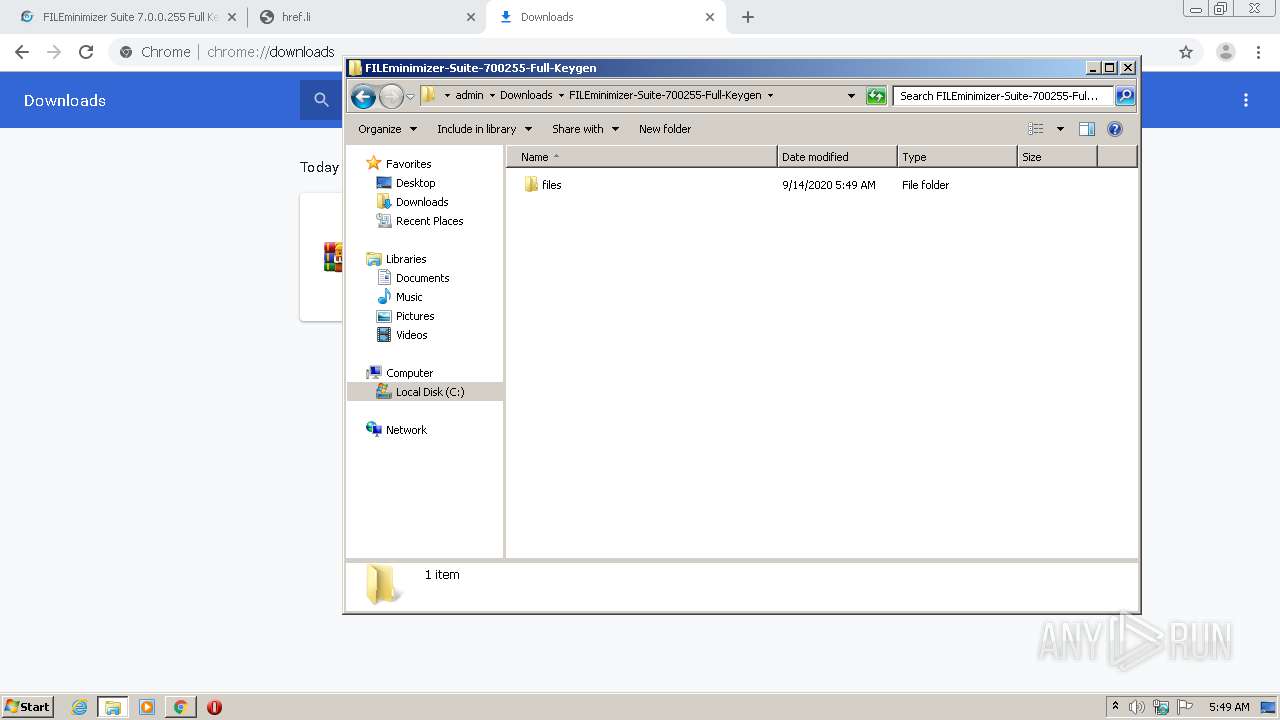Open Chrome profile avatar
1280x720 pixels.
[1226, 52]
